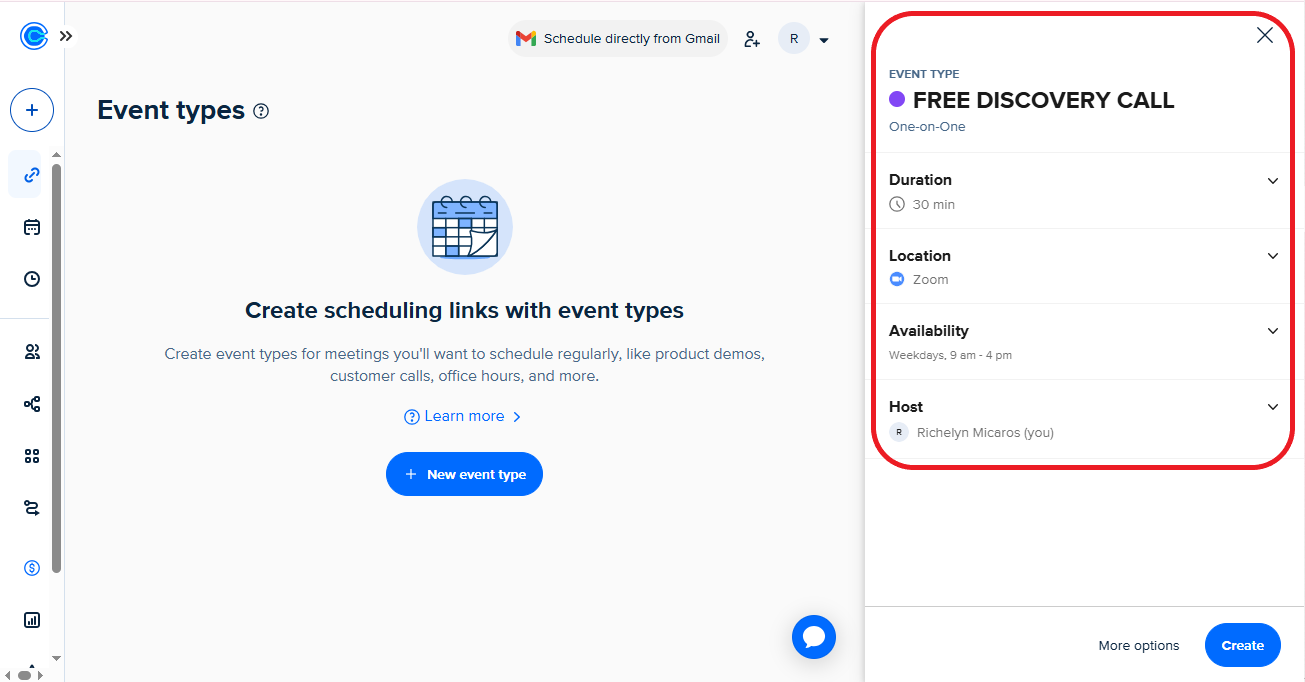Open the Availability clock icon in sidebar
The width and height of the screenshot is (1305, 682).
[x=32, y=279]
